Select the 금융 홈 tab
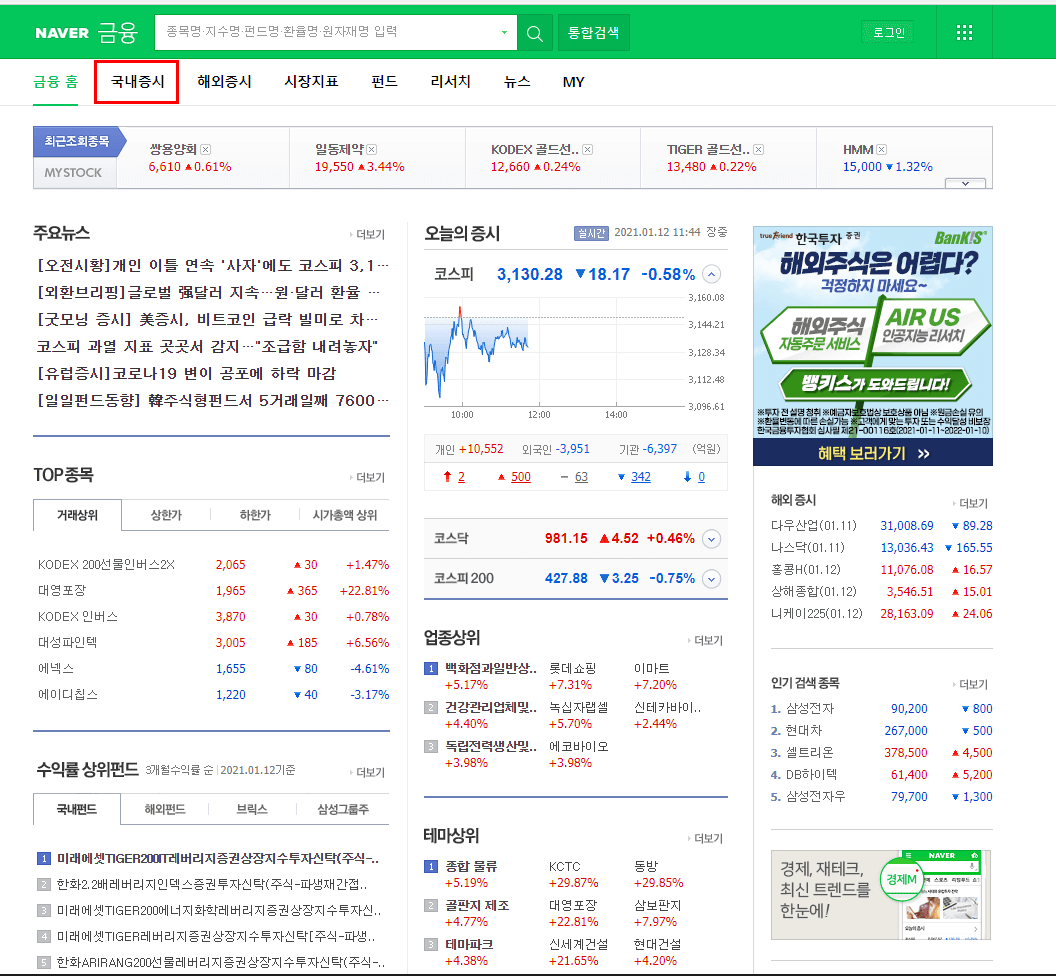Screen dimensions: 1056x976 56,82
